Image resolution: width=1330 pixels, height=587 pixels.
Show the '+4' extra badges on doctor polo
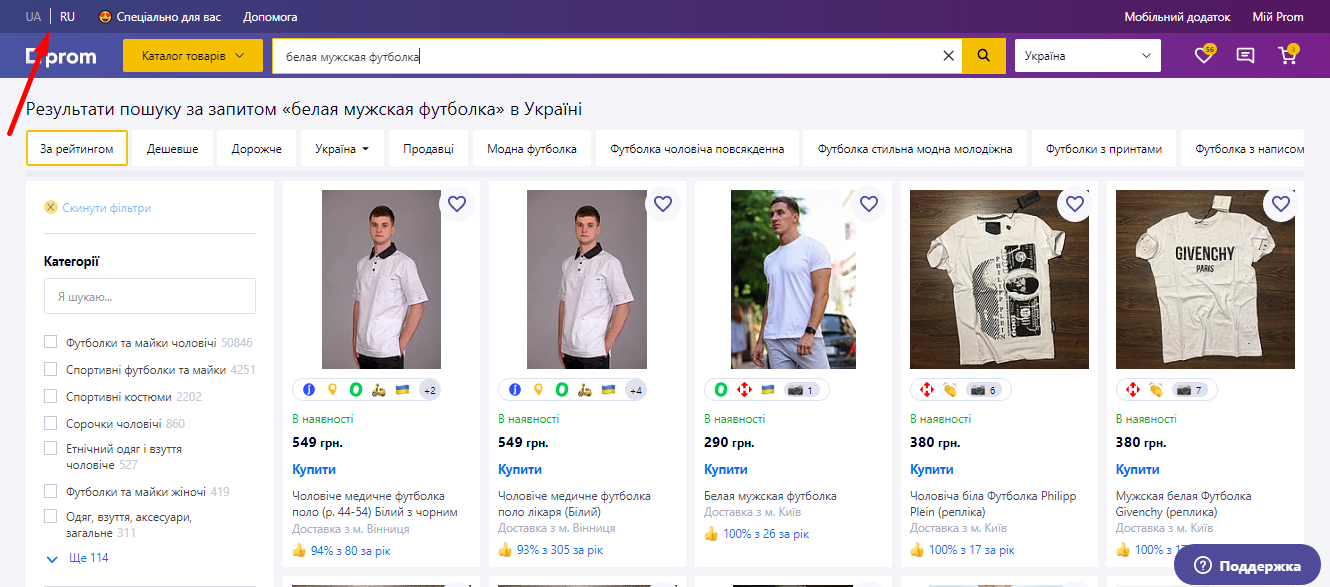click(636, 390)
